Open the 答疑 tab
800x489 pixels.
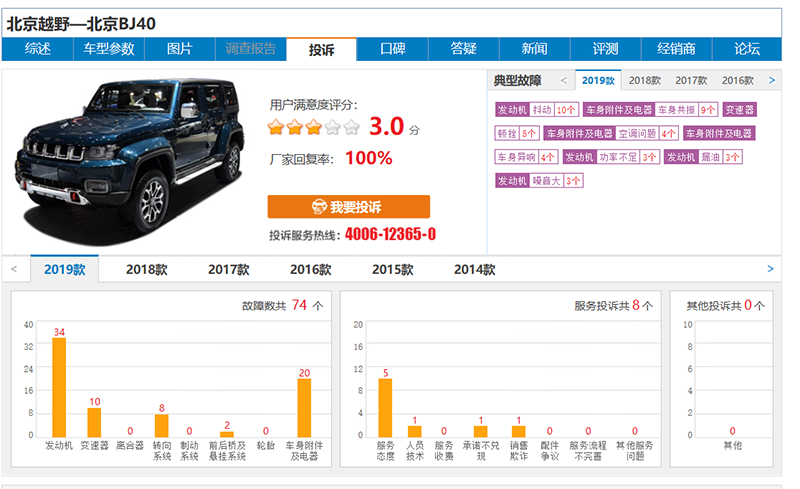pos(463,49)
